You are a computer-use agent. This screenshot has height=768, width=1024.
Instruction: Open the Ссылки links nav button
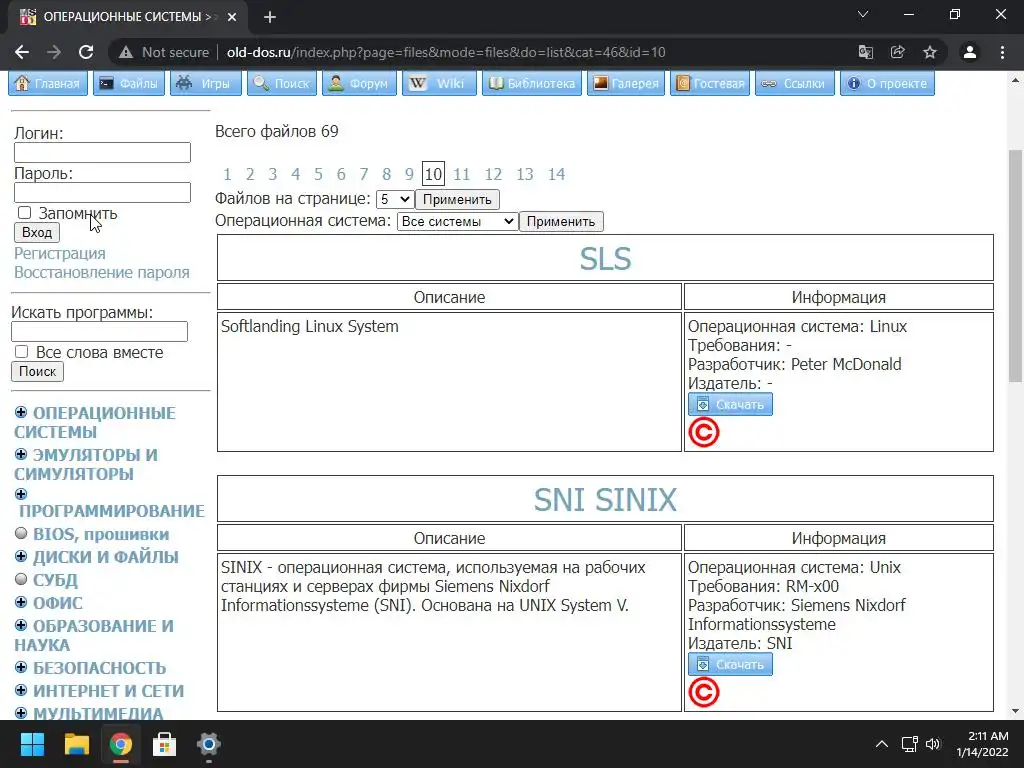(x=795, y=84)
